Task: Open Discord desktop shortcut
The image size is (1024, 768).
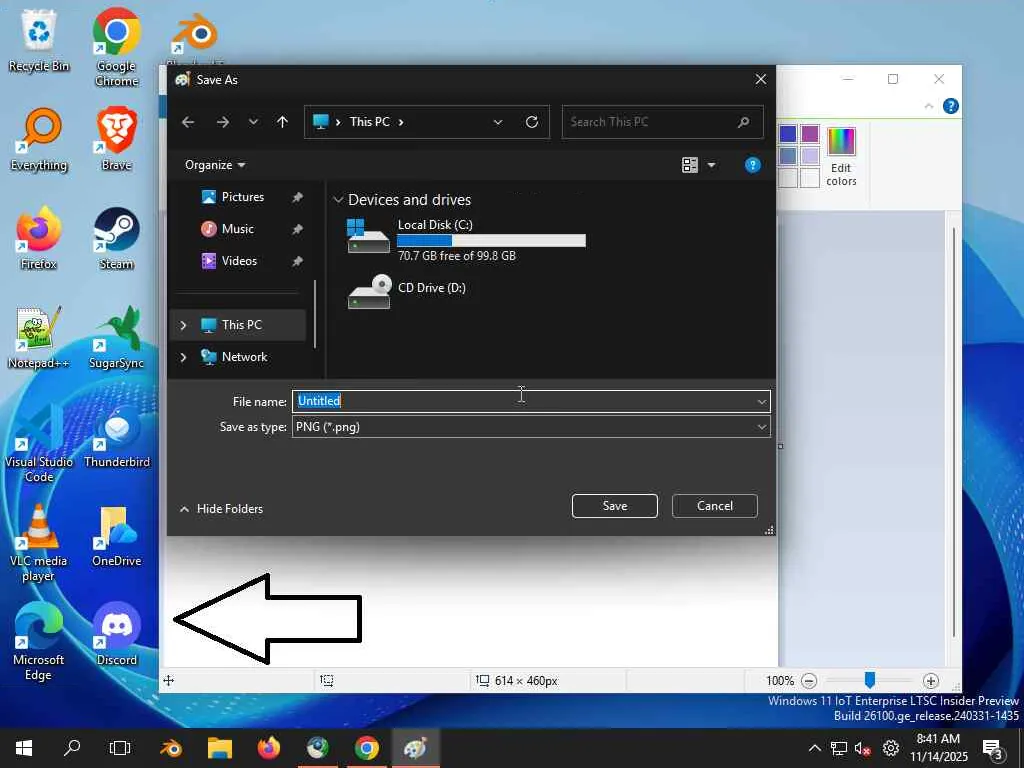Action: tap(116, 633)
